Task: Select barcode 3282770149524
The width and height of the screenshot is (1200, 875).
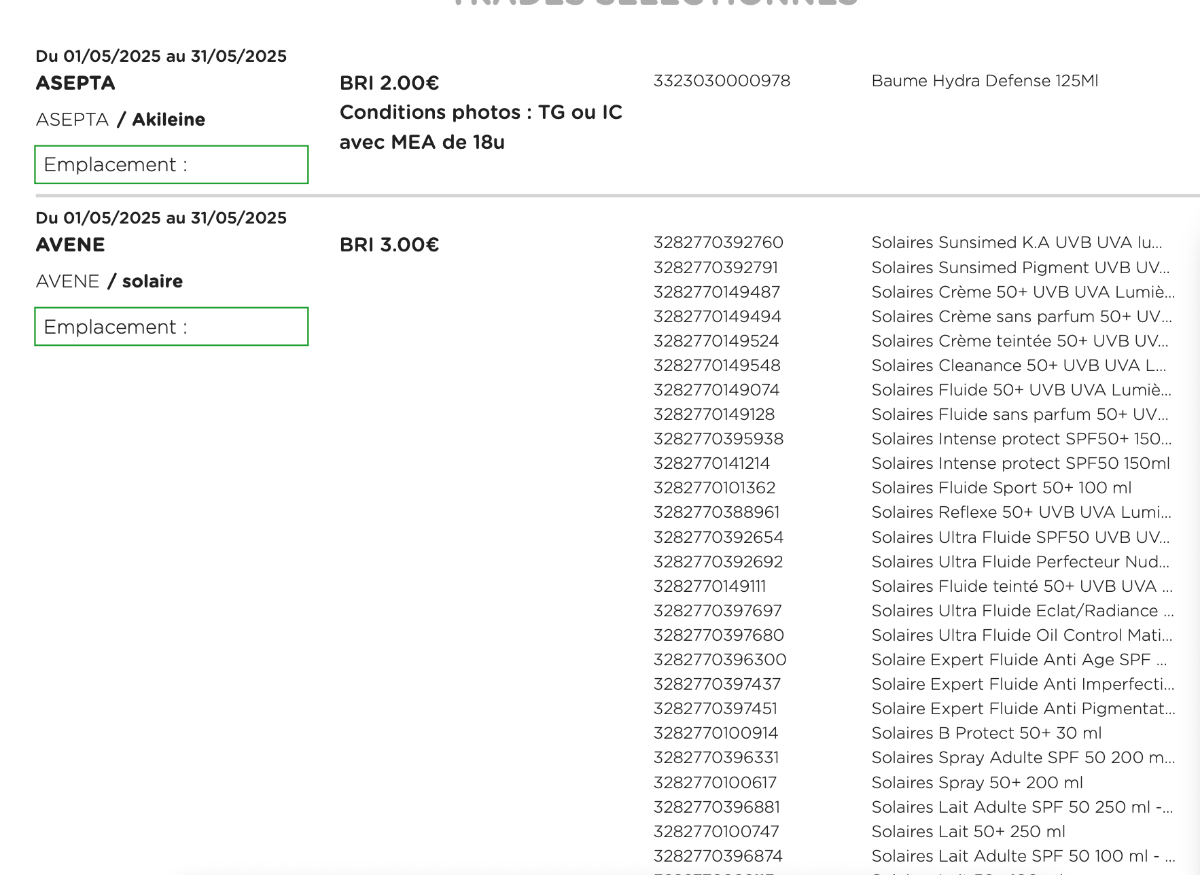Action: [716, 341]
